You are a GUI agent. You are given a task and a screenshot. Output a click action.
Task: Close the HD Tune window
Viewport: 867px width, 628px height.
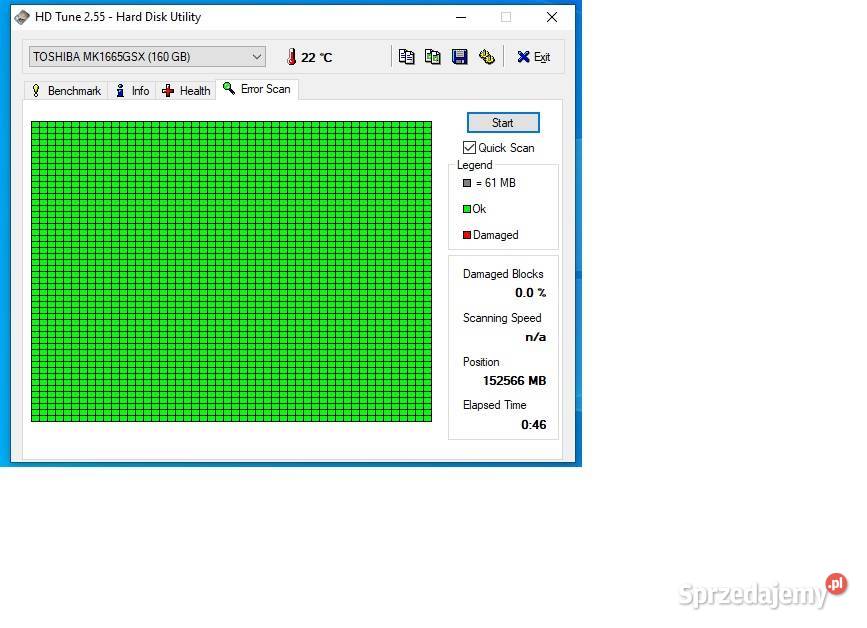pos(552,17)
